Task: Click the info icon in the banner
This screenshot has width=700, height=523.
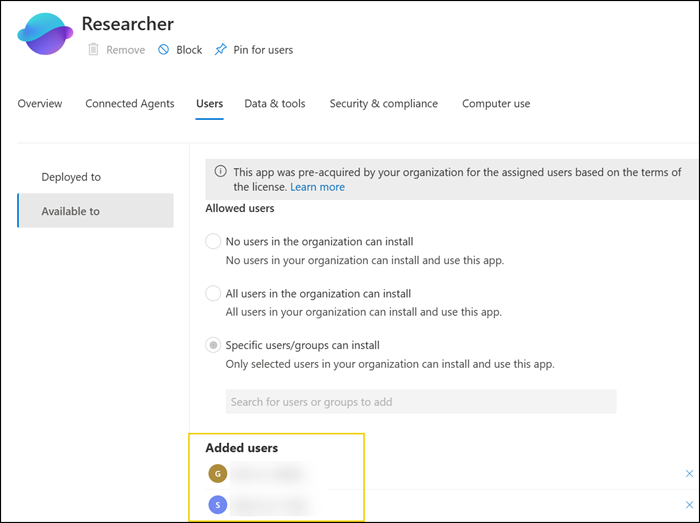Action: pos(220,171)
